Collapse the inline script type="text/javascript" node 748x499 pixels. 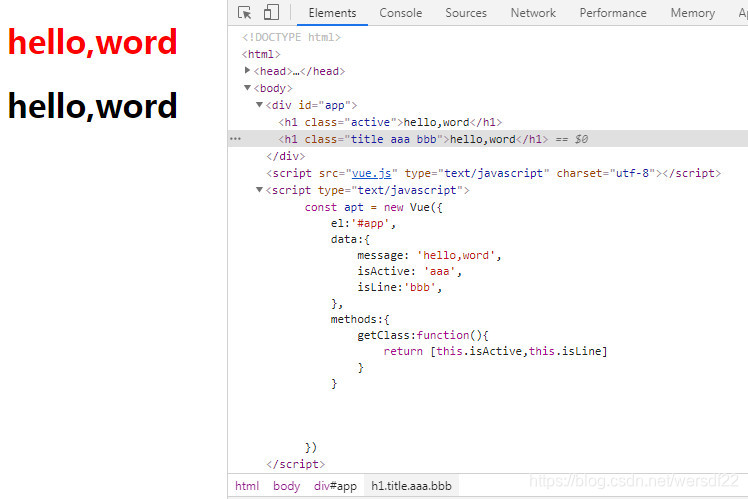(x=259, y=190)
